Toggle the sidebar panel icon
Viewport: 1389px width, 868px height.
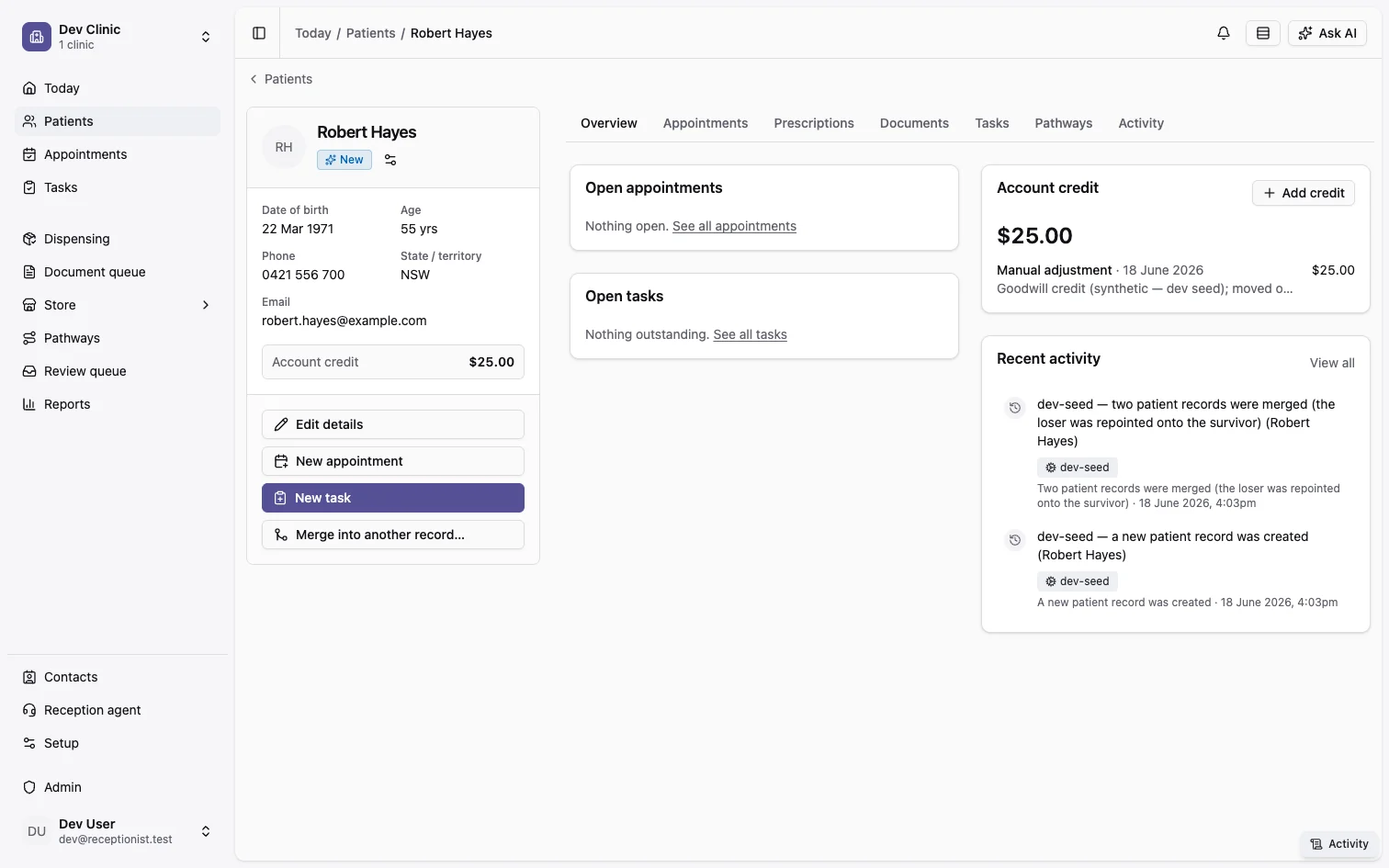[259, 33]
